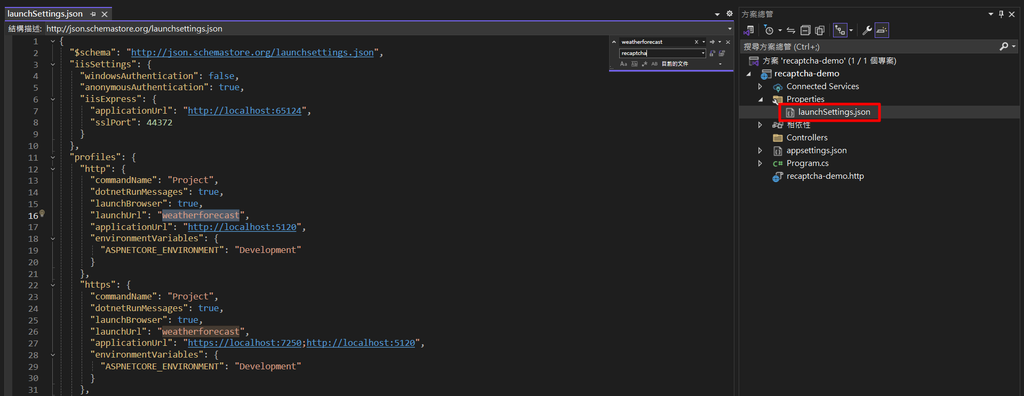Viewport: 1024px width, 396px height.
Task: Select the solution 'recaptcha-demo' root node
Action: pos(829,61)
